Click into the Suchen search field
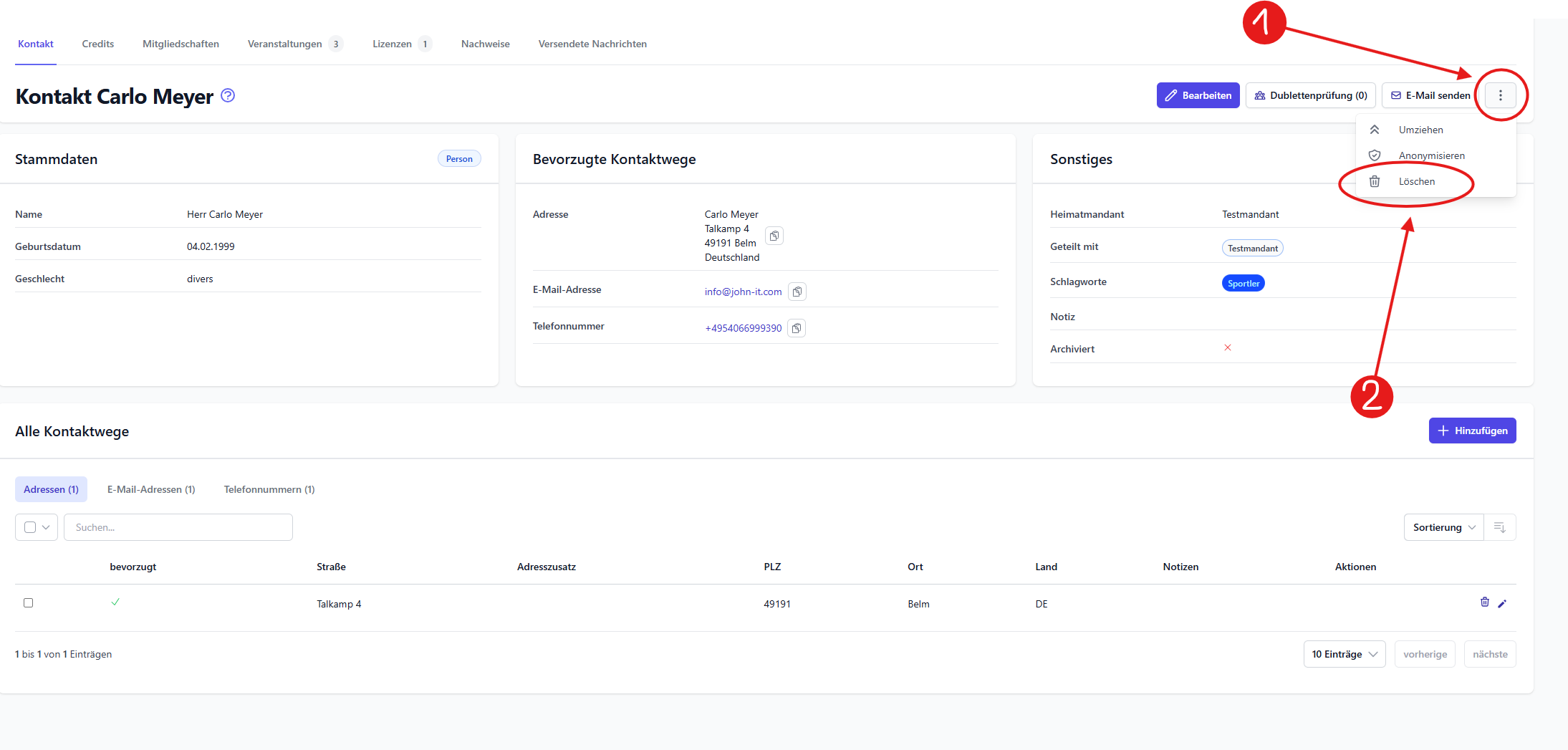 [x=178, y=527]
